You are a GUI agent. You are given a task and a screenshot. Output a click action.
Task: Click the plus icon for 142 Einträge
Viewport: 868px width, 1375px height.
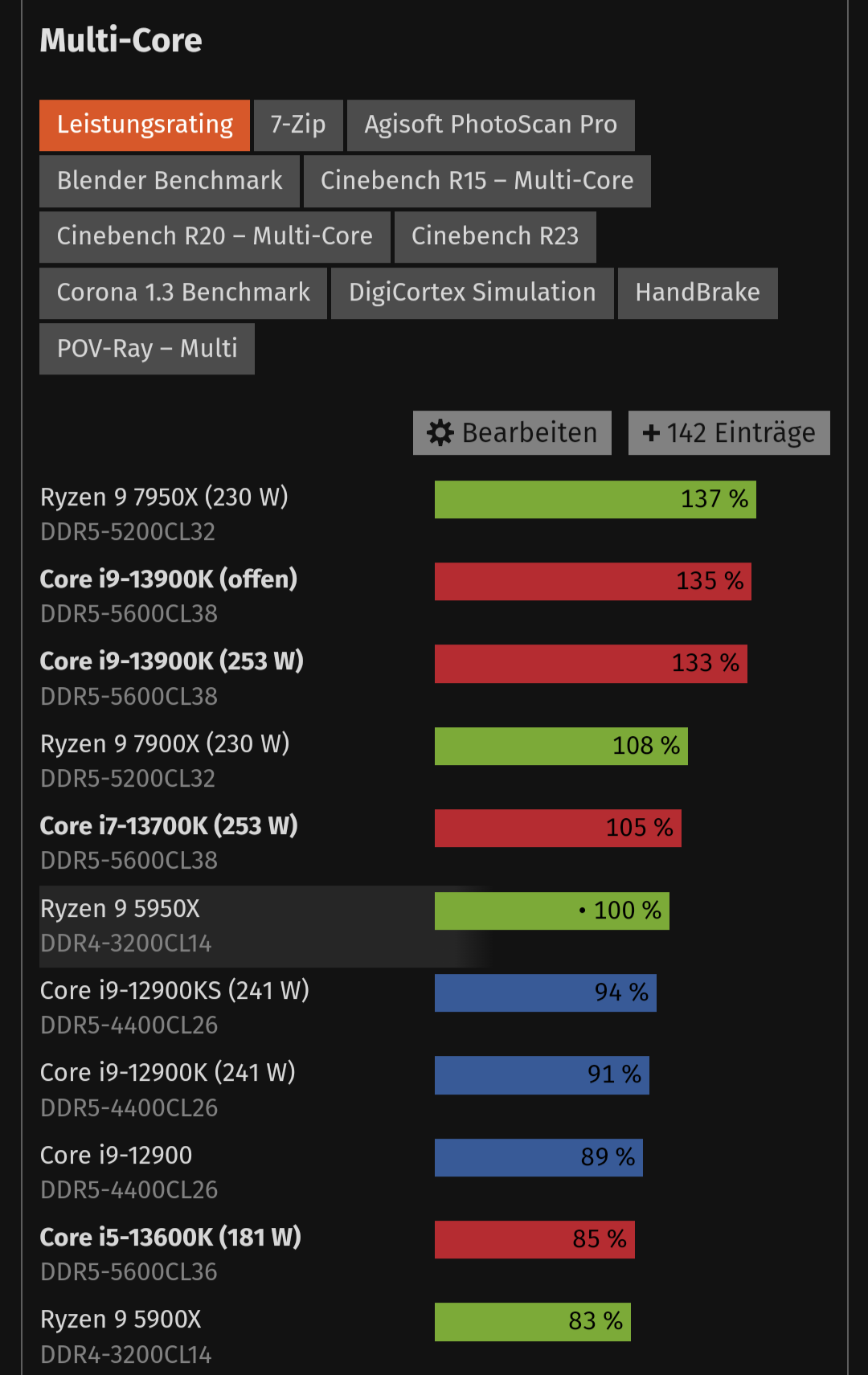click(x=651, y=433)
